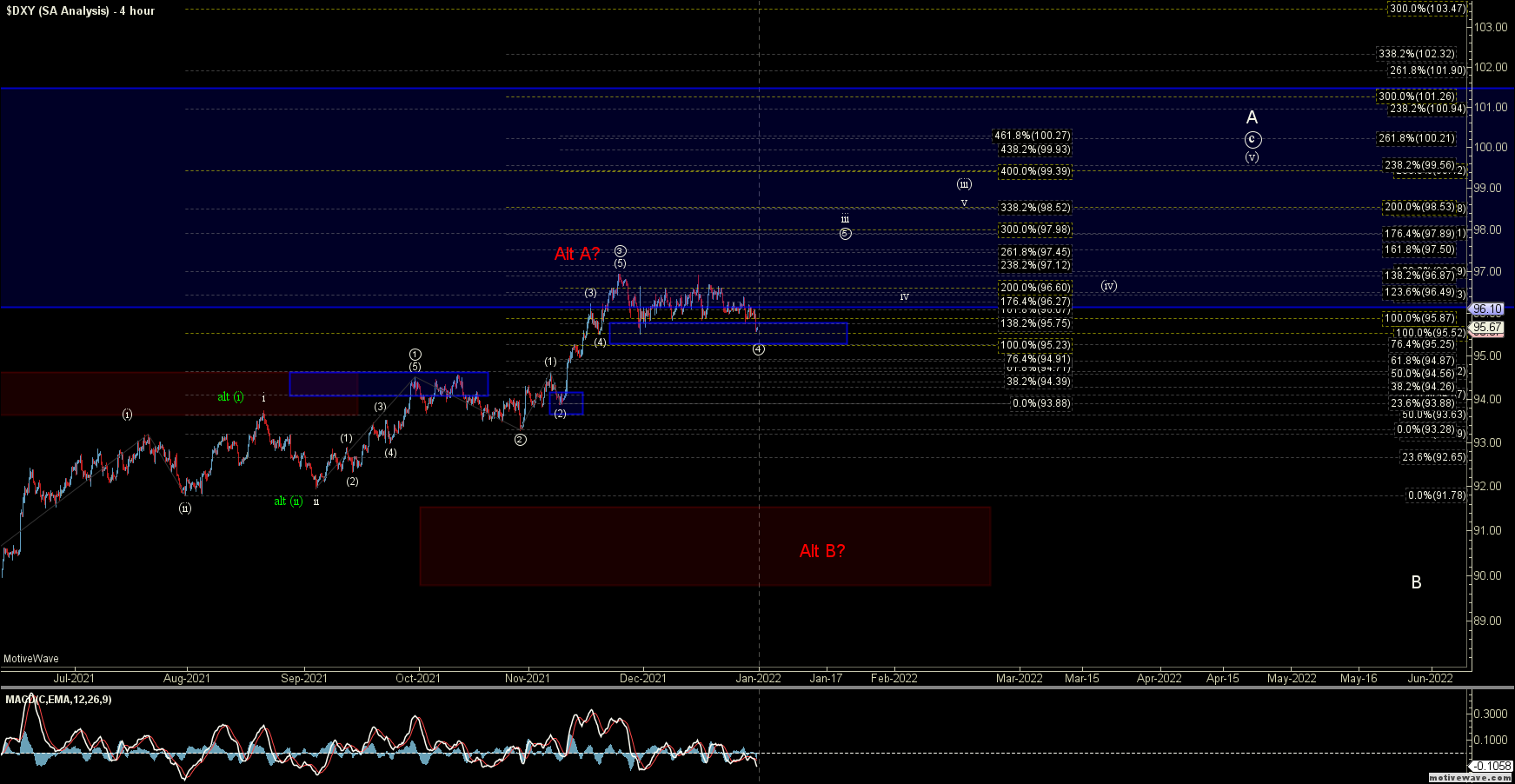
Task: Select the 96.10 price marker on axis
Action: (1487, 309)
